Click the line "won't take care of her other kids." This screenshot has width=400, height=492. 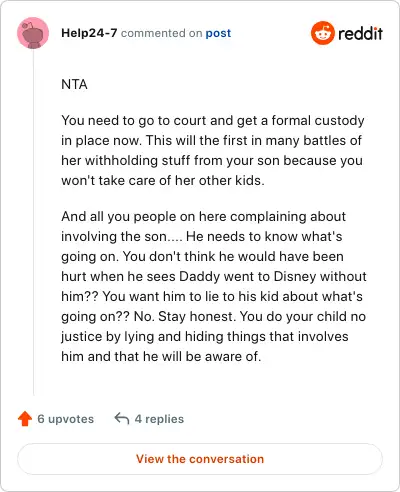pos(163,181)
